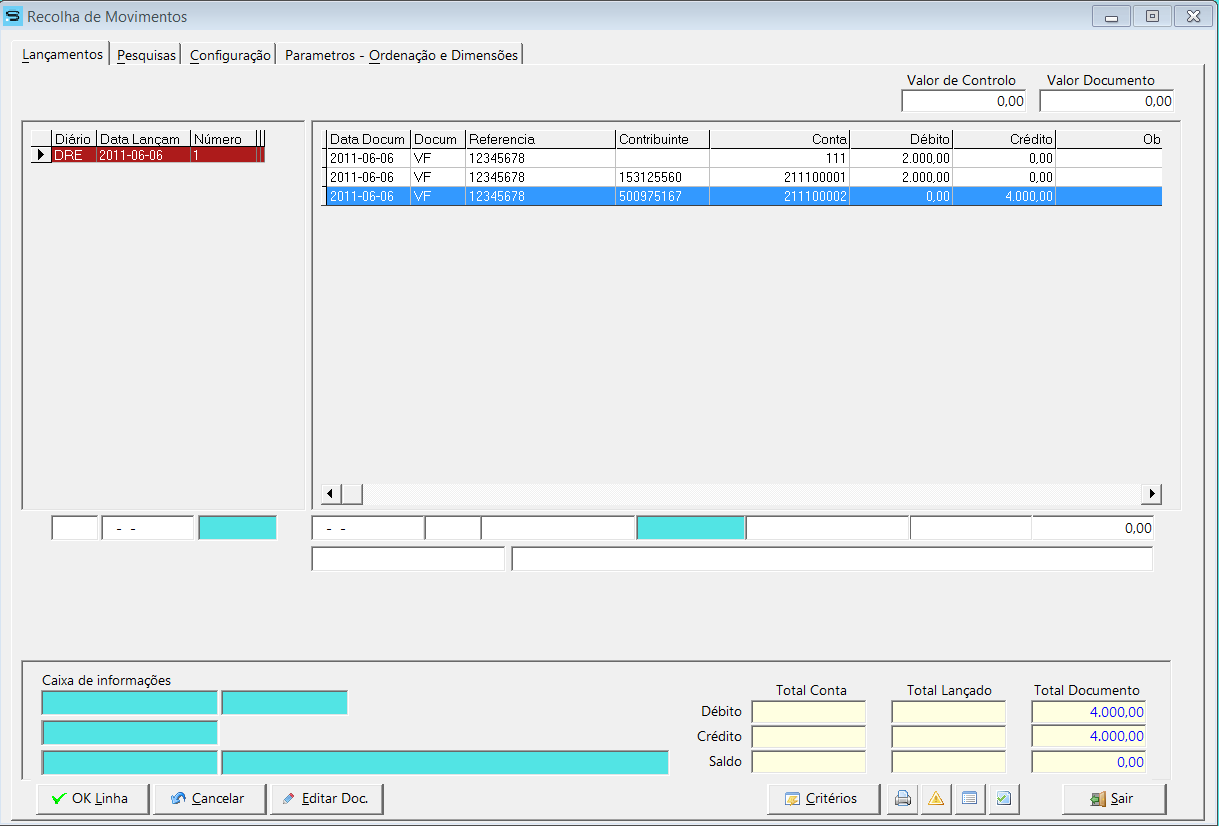Sort by the Débito column header
The height and width of the screenshot is (826, 1219).
pyautogui.click(x=901, y=139)
